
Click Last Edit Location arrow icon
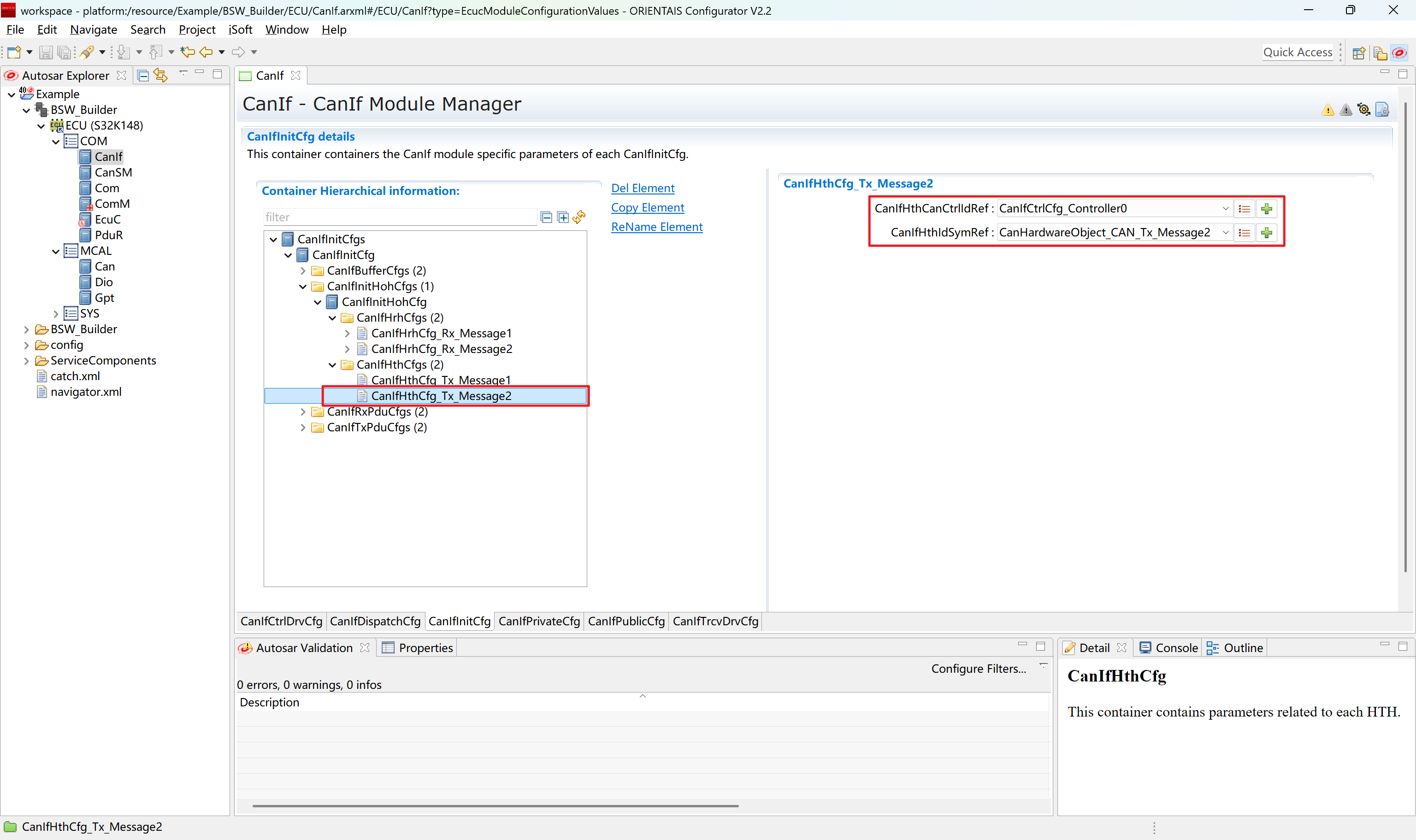coord(188,52)
